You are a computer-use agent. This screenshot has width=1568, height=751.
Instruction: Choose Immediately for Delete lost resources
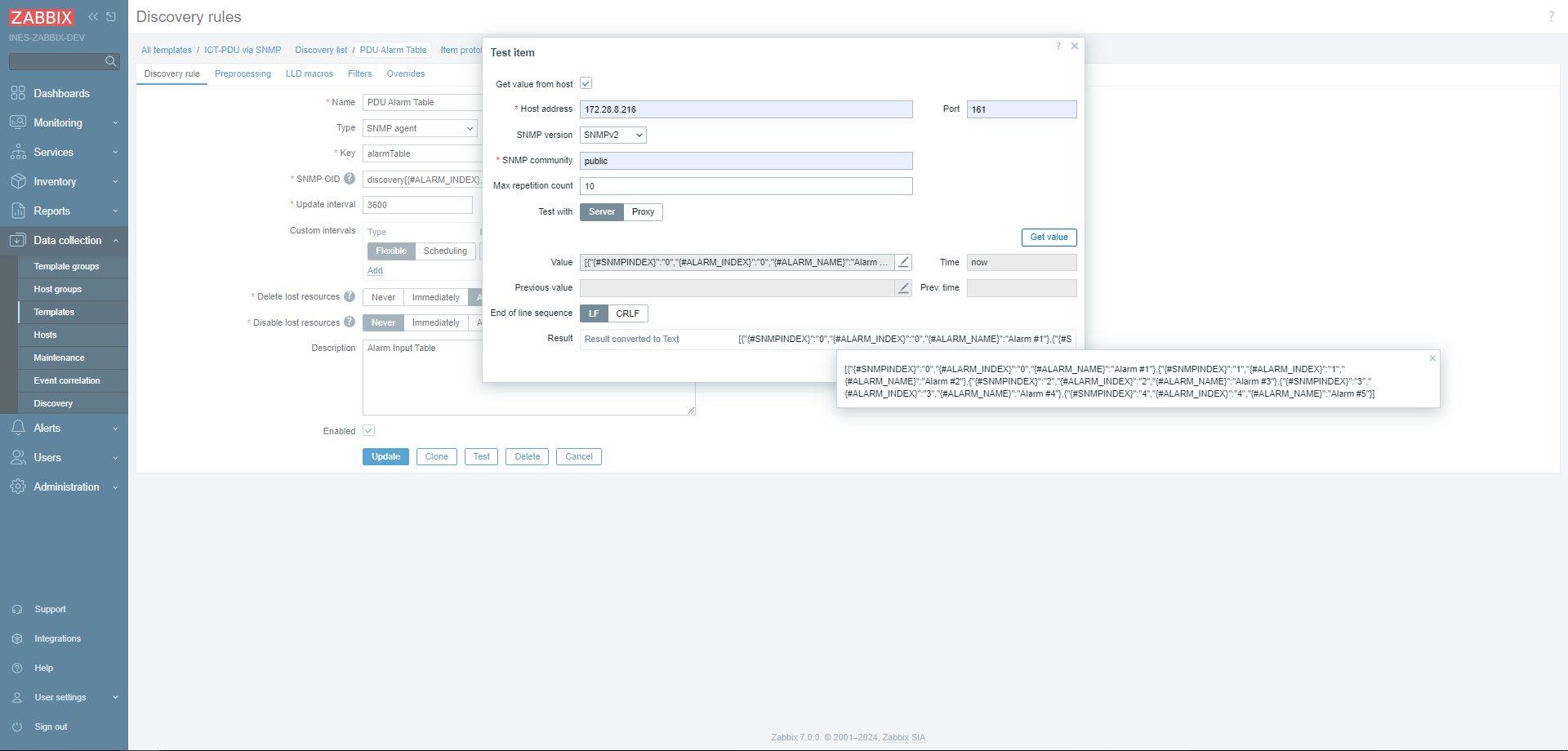[436, 298]
